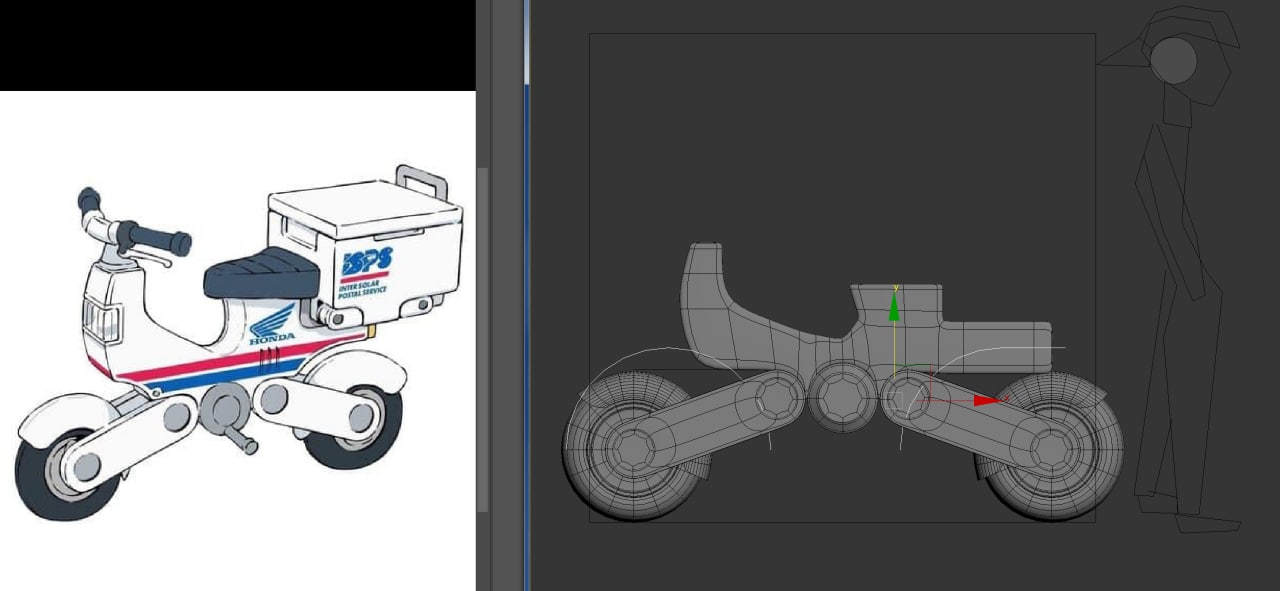Click the reference panel vertical scrollbar
Viewport: 1280px width, 591px height.
tap(484, 340)
